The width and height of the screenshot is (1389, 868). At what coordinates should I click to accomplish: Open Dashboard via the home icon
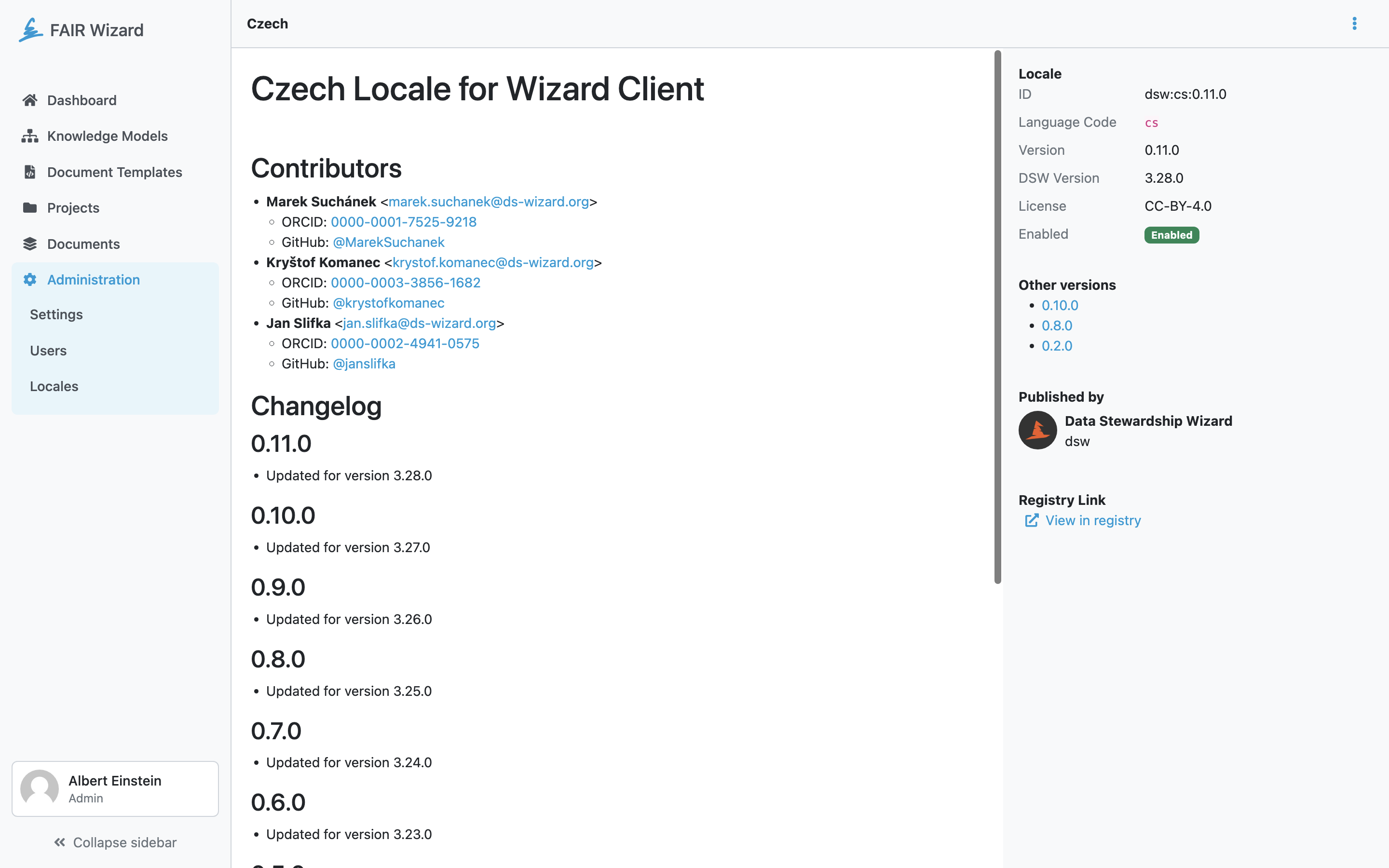(30, 100)
